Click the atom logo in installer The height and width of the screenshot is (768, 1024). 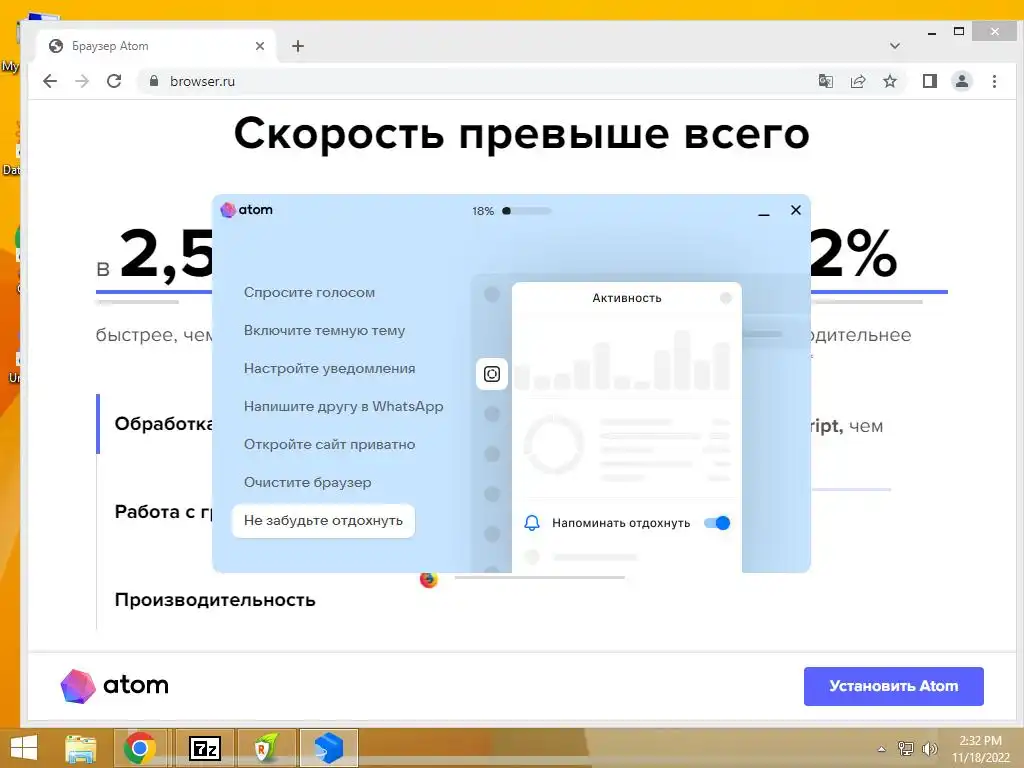(x=246, y=210)
